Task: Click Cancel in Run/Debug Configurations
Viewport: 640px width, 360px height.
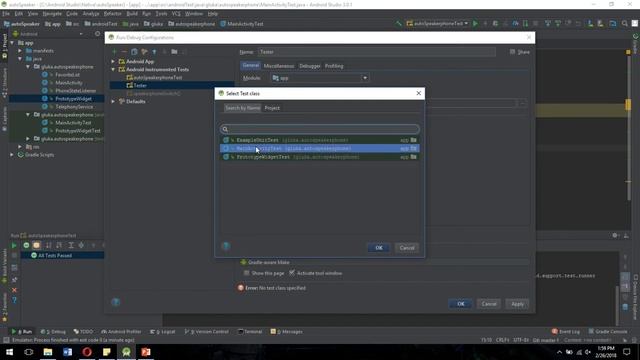Action: (489, 304)
